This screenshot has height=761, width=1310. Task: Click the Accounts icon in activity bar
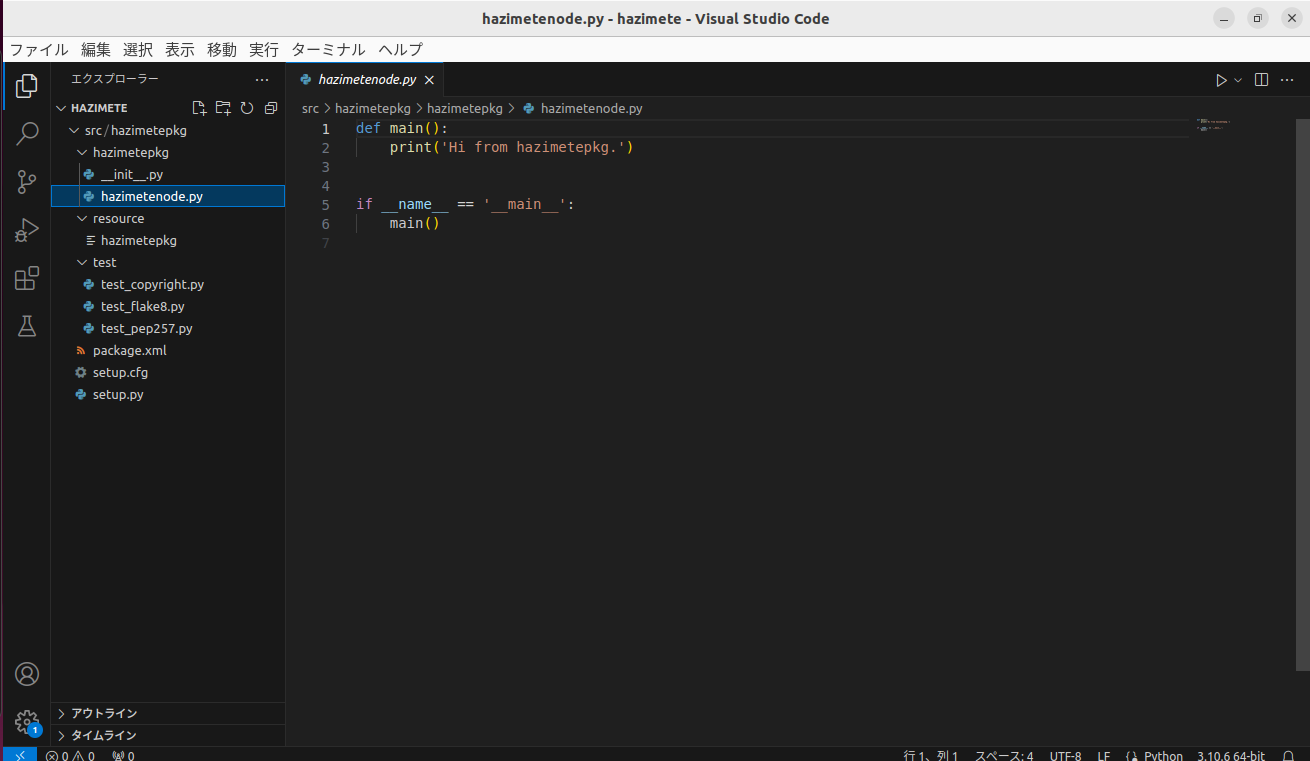27,674
